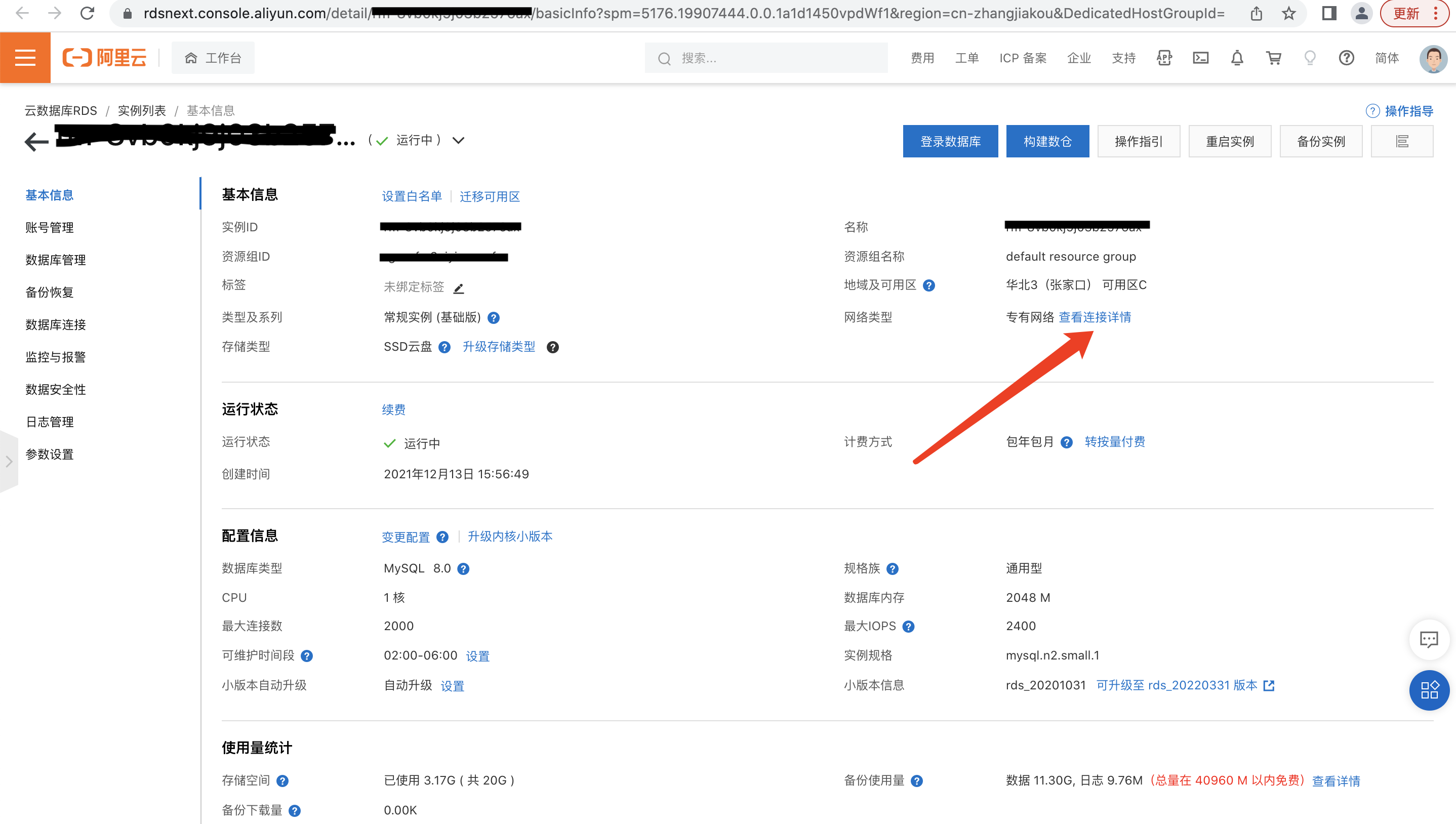Switch language via 简体

(1387, 58)
